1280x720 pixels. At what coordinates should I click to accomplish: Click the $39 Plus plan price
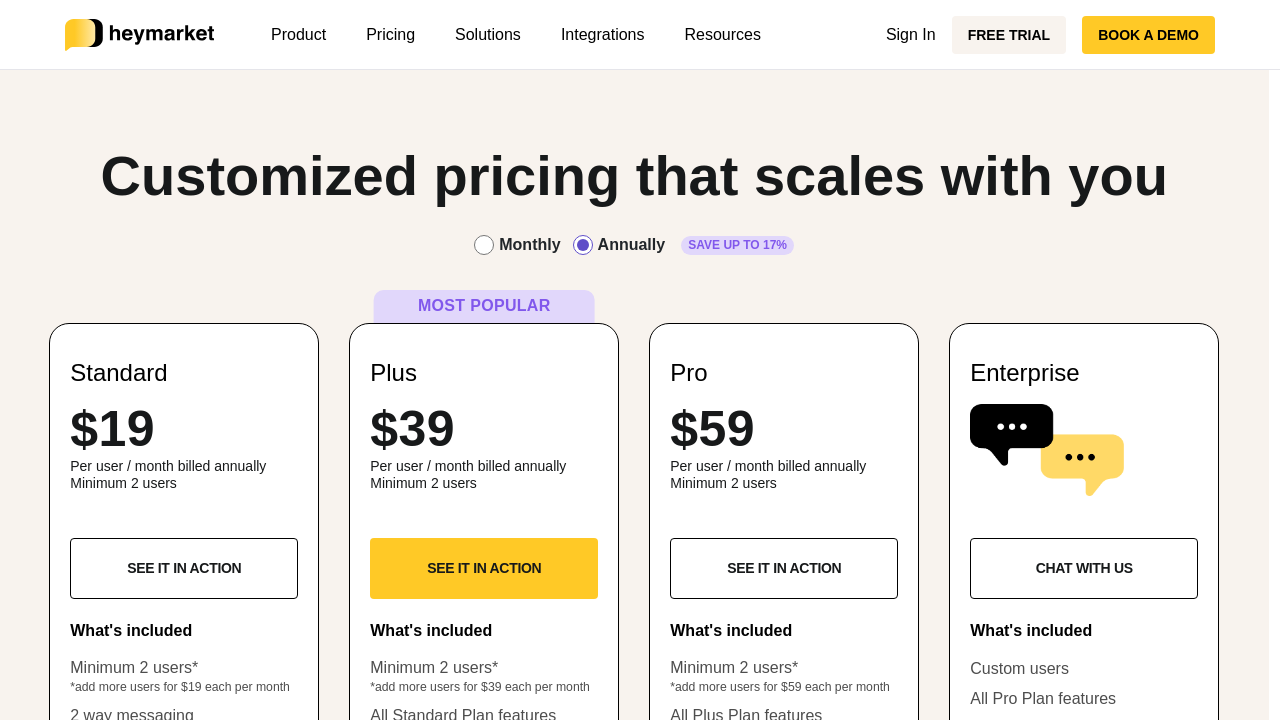(412, 429)
